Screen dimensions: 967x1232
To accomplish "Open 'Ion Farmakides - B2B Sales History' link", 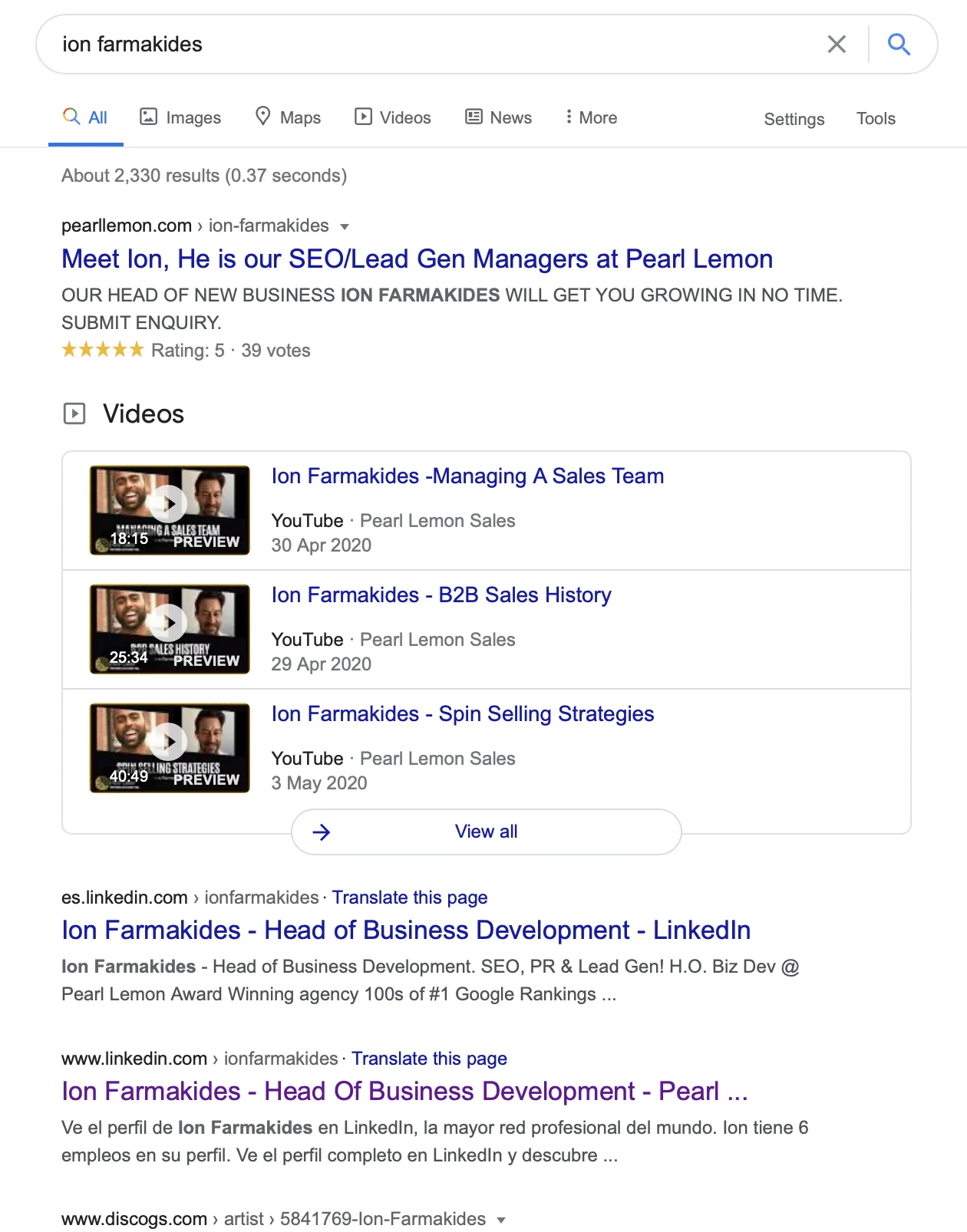I will (x=441, y=595).
